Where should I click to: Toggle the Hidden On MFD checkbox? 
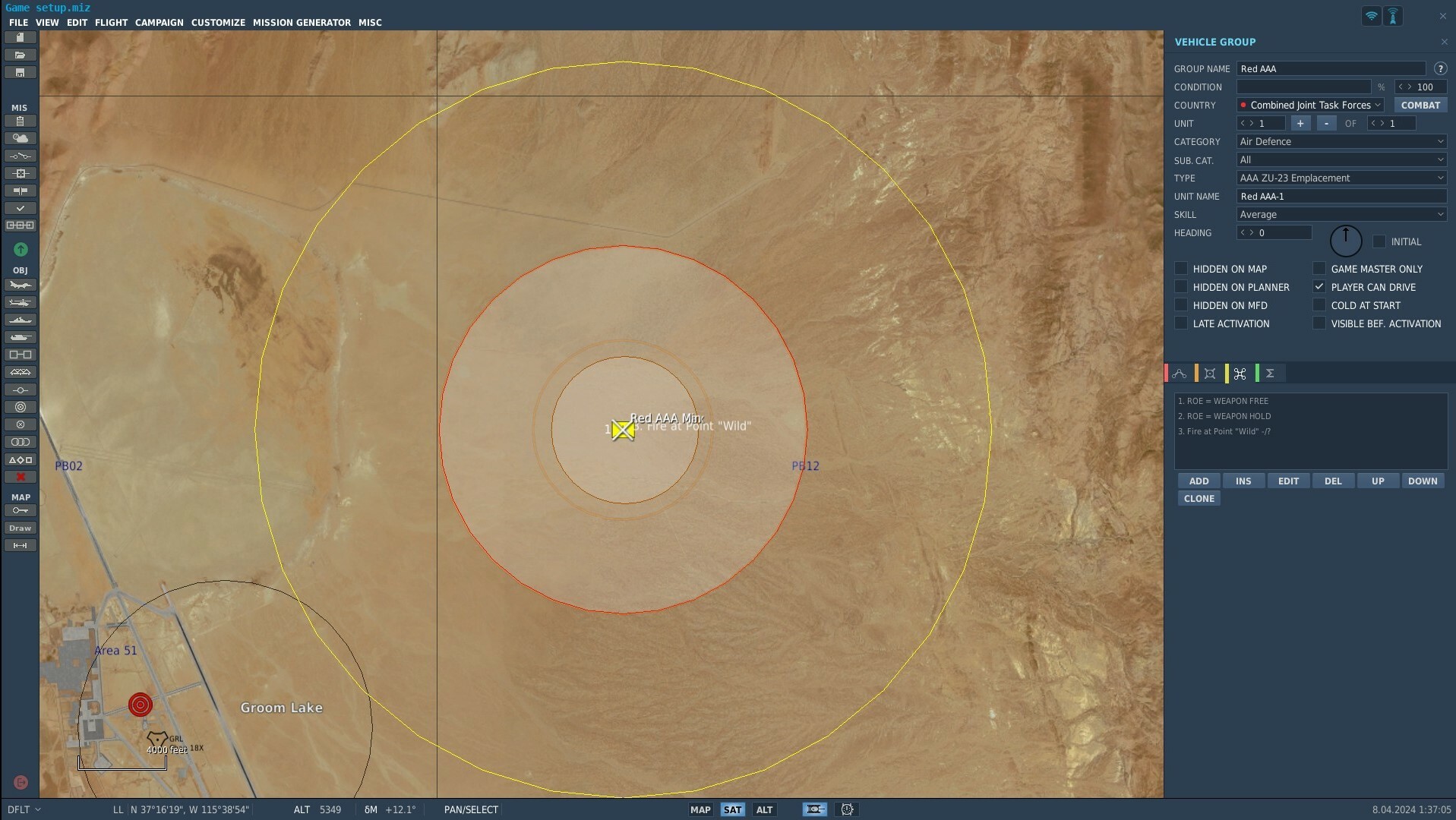[1181, 304]
